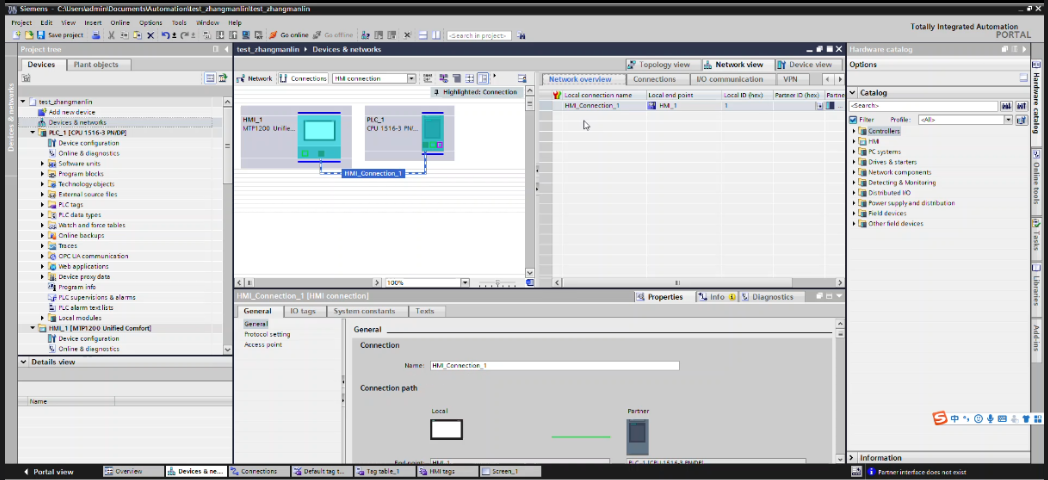Collapse the Catalog section header

coord(853,93)
